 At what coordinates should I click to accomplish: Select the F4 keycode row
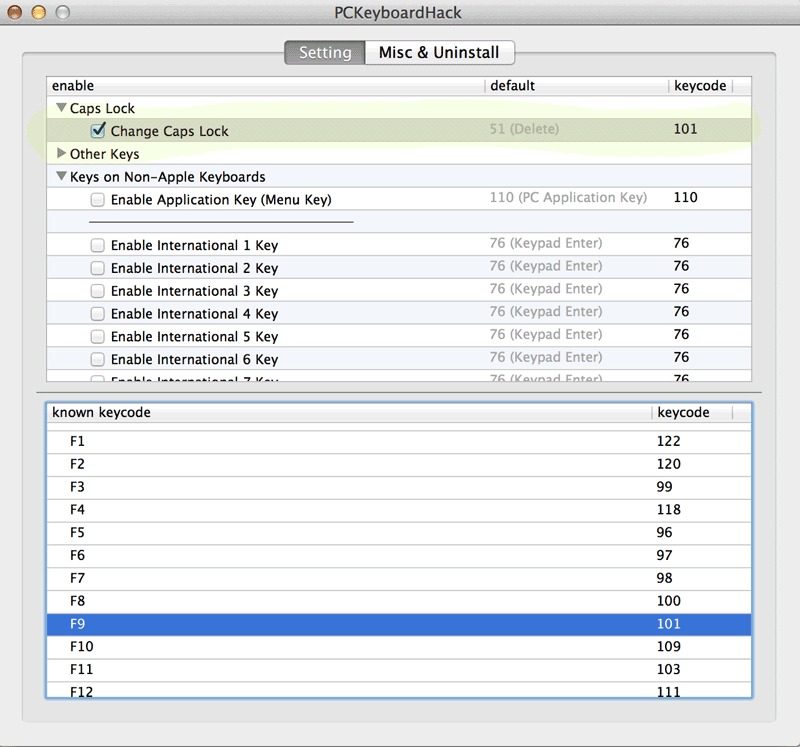click(399, 510)
